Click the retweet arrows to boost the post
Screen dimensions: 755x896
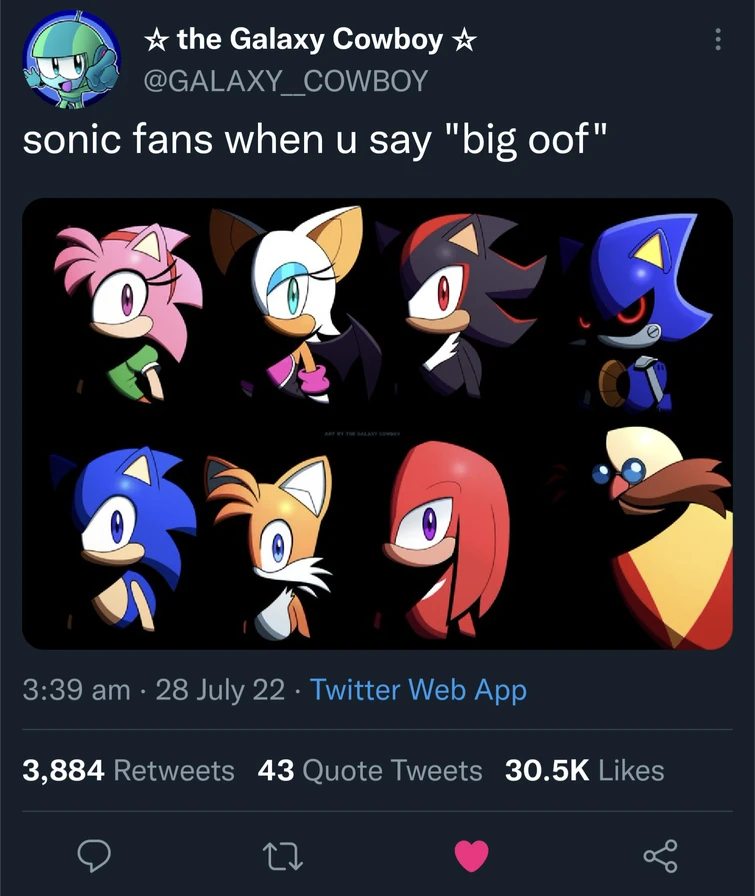pyautogui.click(x=284, y=857)
